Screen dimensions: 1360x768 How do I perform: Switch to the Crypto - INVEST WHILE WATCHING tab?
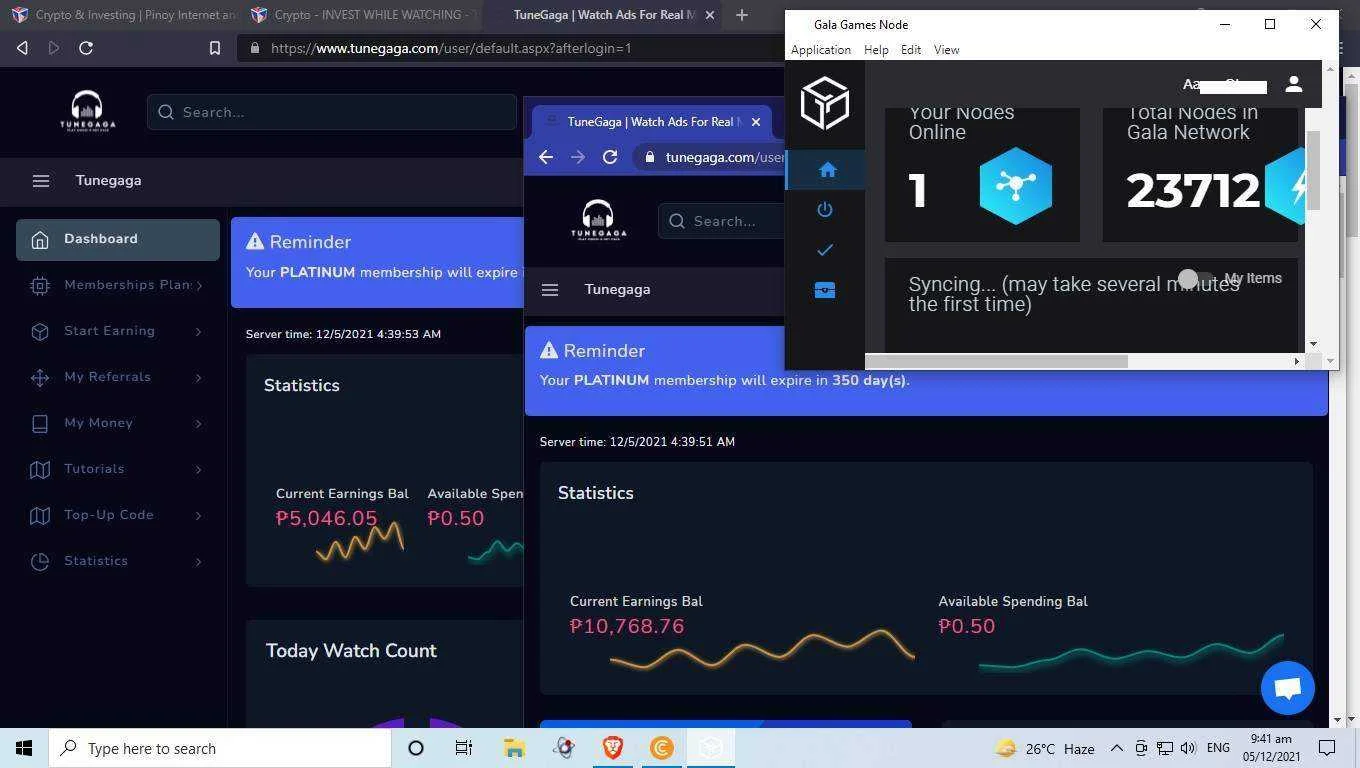(362, 15)
